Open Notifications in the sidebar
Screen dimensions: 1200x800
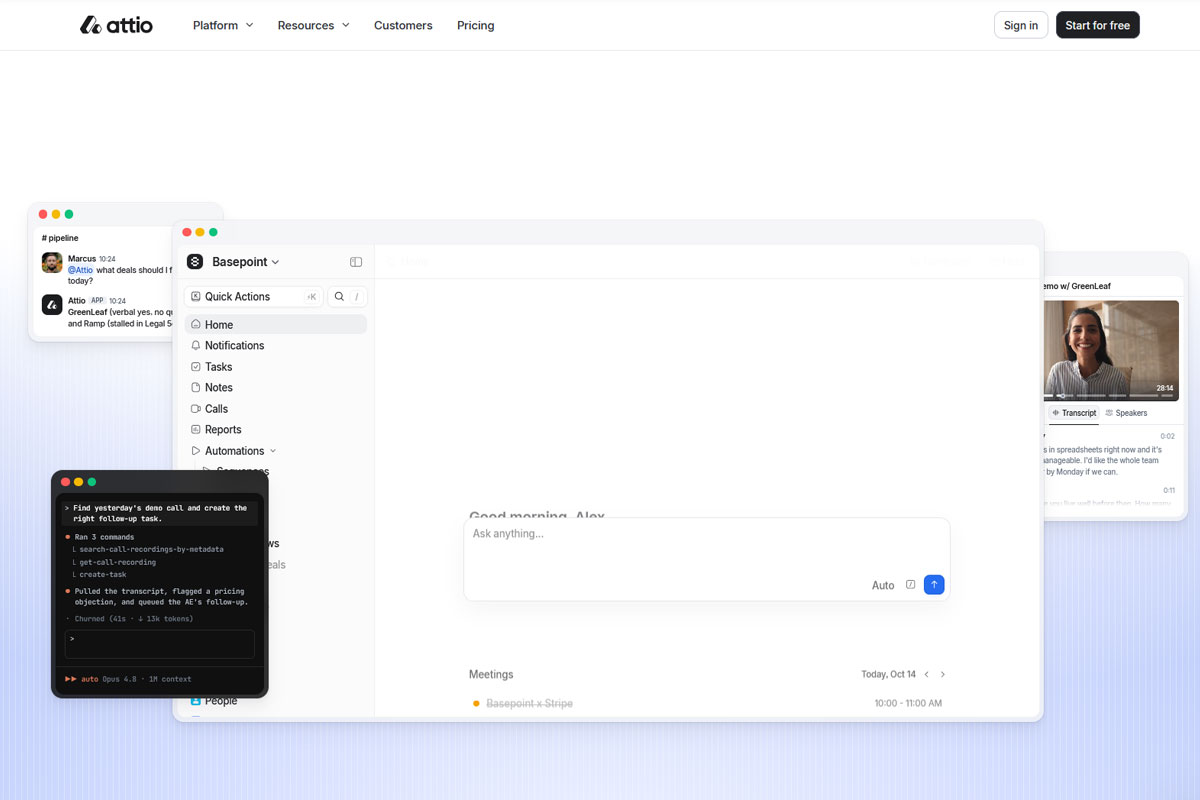point(275,346)
